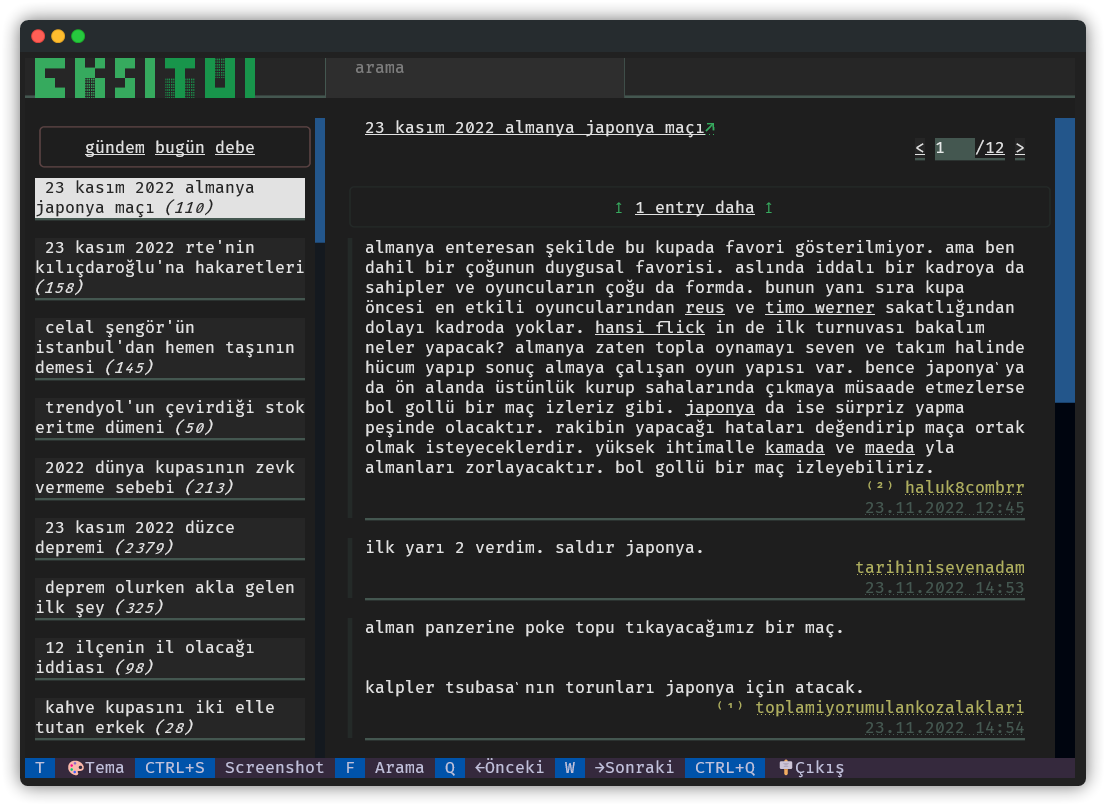1106x806 pixels.
Task: Load more entries with '1 entry daha'
Action: [694, 207]
